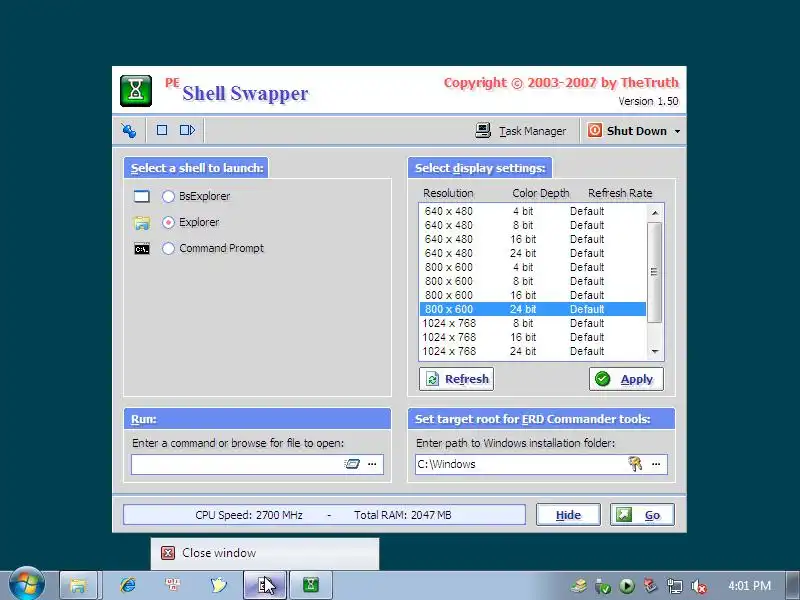Click the display list scroll up arrow

coord(655,212)
